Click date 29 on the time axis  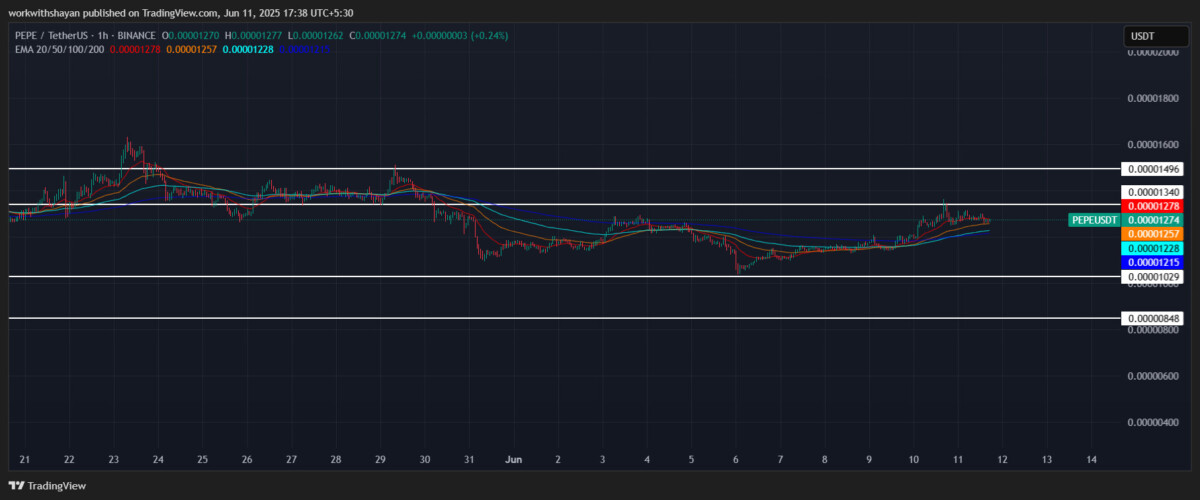tap(380, 459)
